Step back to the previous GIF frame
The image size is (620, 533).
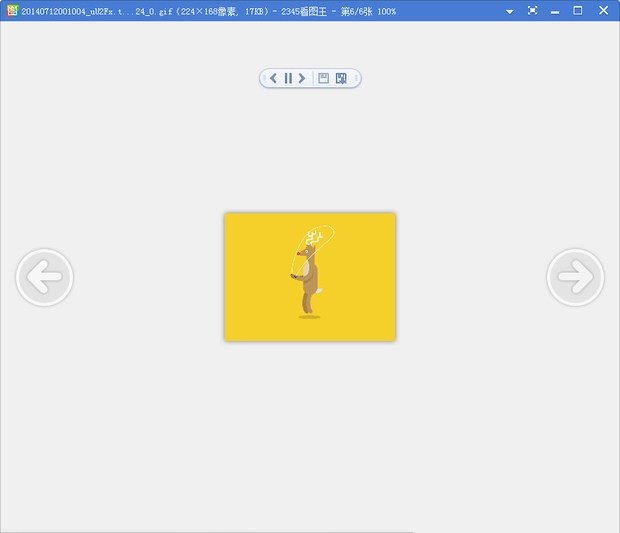(x=273, y=78)
